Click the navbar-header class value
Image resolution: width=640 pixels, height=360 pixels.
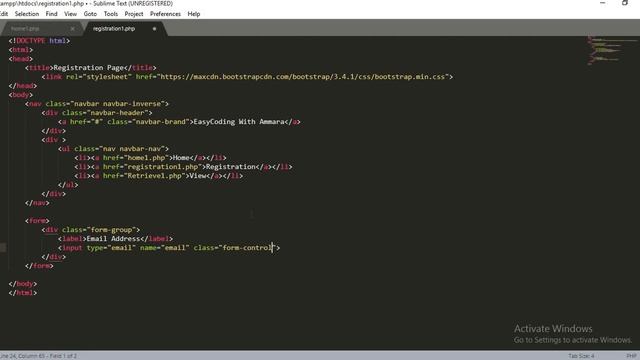pos(117,113)
